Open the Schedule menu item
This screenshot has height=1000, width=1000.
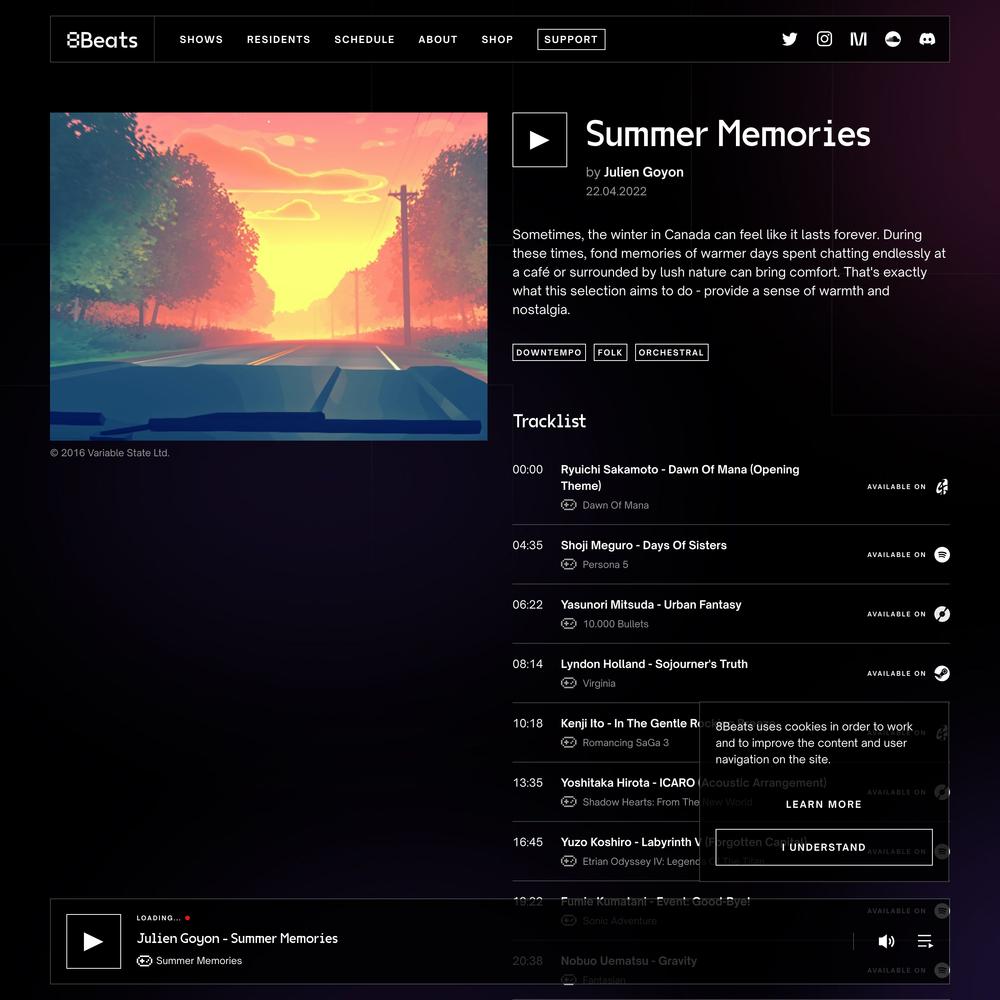(x=364, y=40)
